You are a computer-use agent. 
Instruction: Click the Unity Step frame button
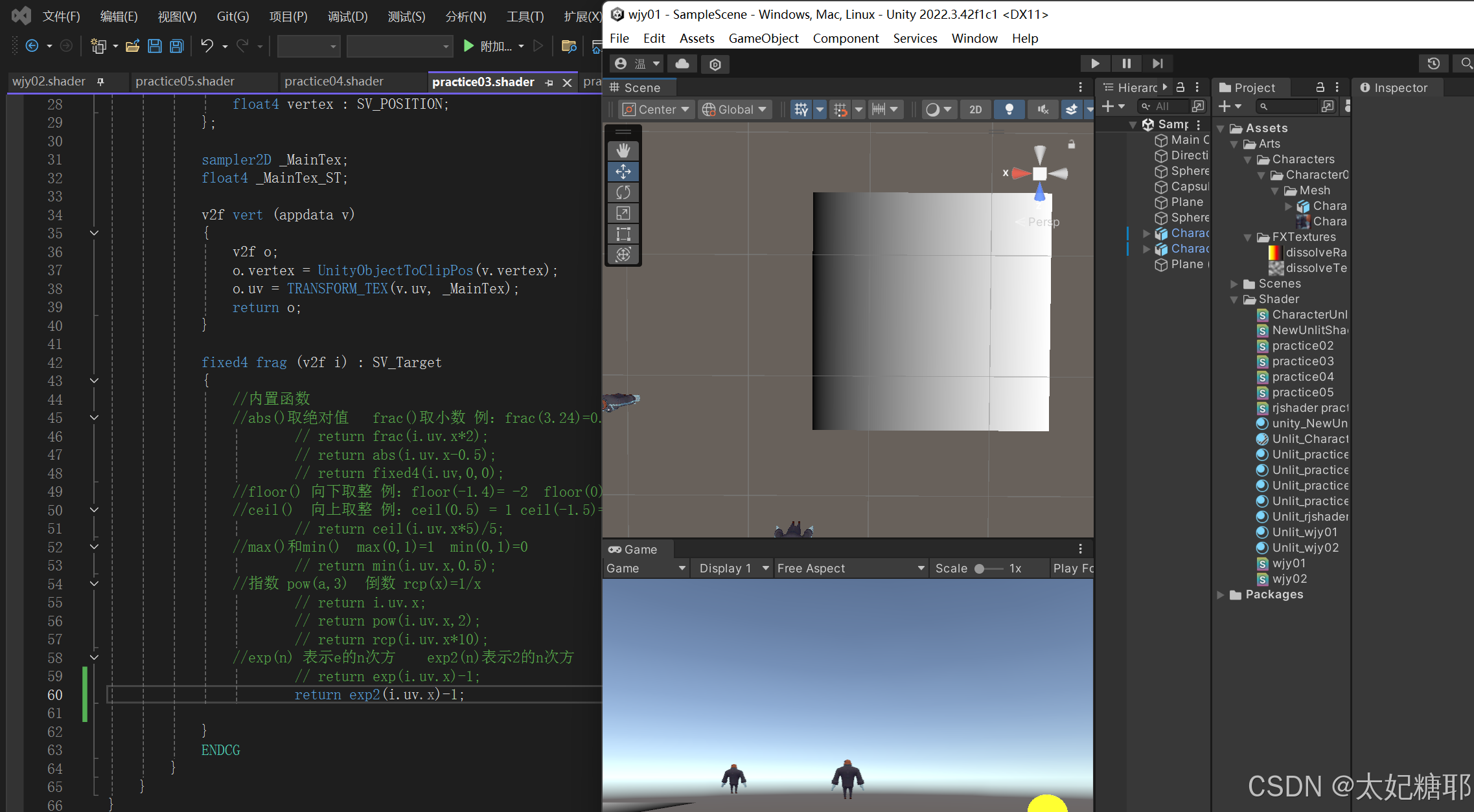coord(1157,63)
